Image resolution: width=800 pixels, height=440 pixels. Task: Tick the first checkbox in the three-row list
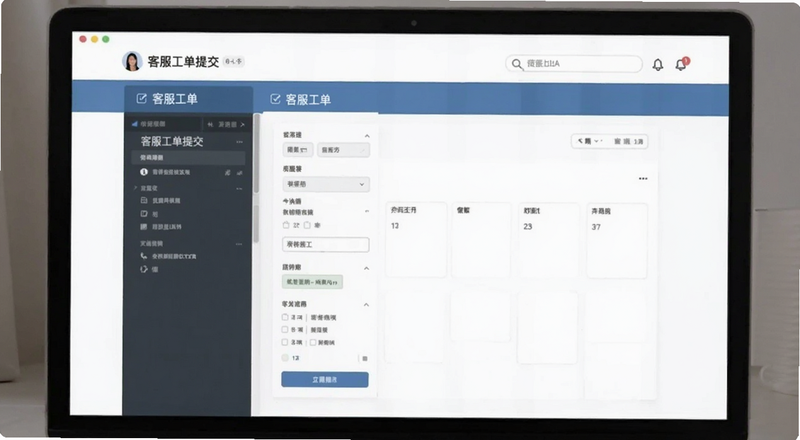(x=285, y=317)
